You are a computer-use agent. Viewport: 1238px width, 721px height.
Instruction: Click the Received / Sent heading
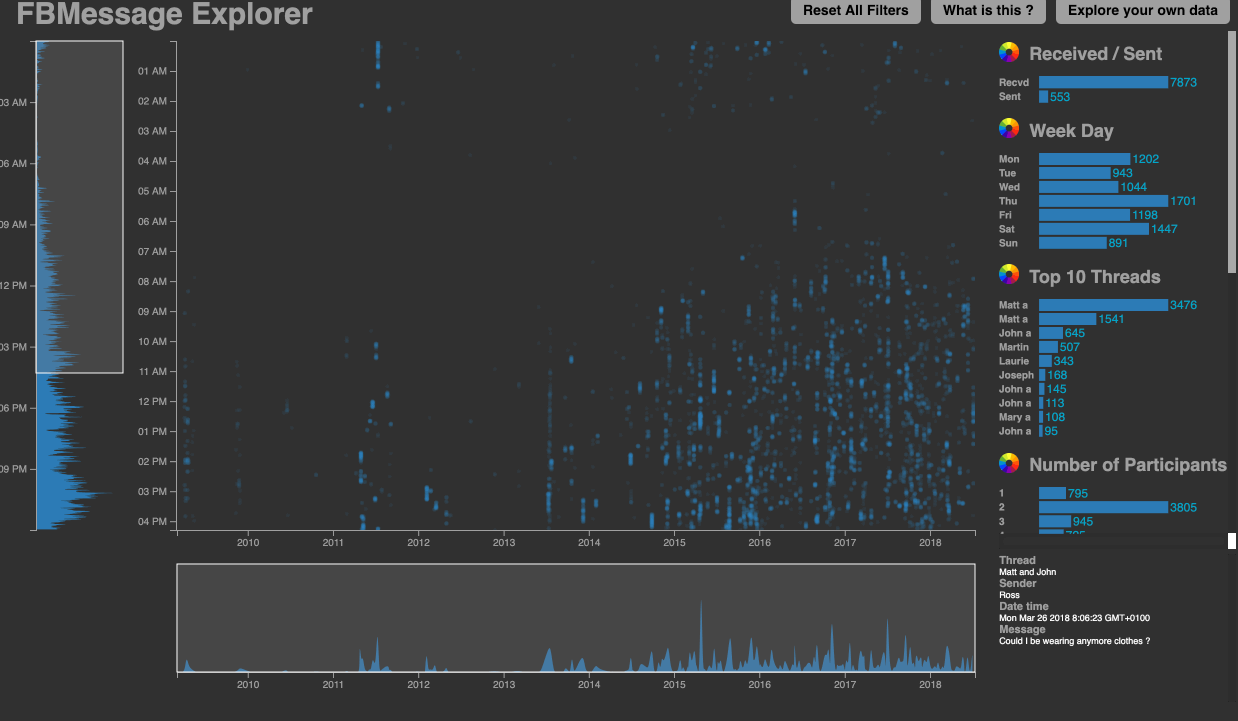click(x=1096, y=54)
